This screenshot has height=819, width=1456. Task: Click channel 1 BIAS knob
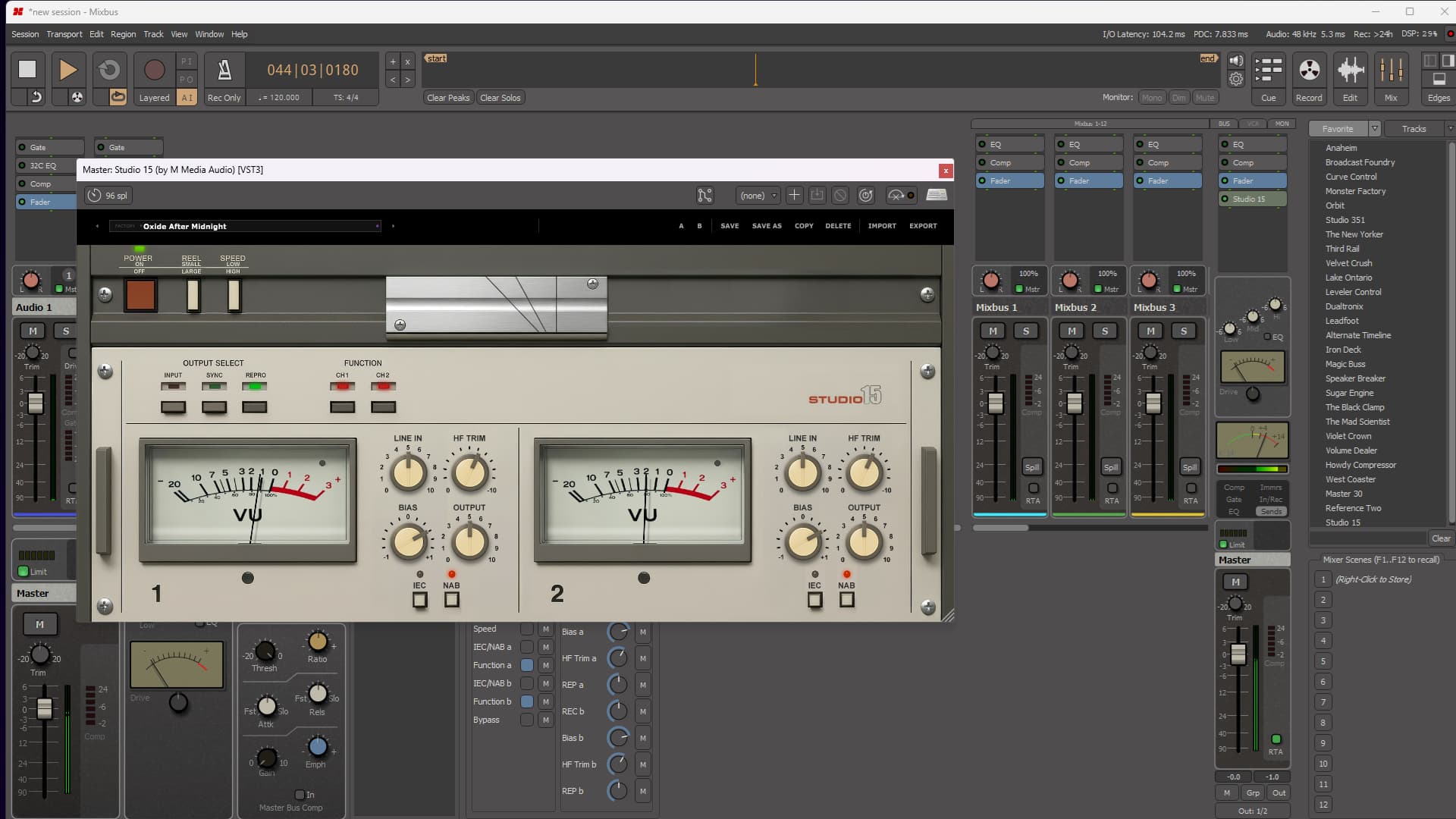tap(408, 541)
